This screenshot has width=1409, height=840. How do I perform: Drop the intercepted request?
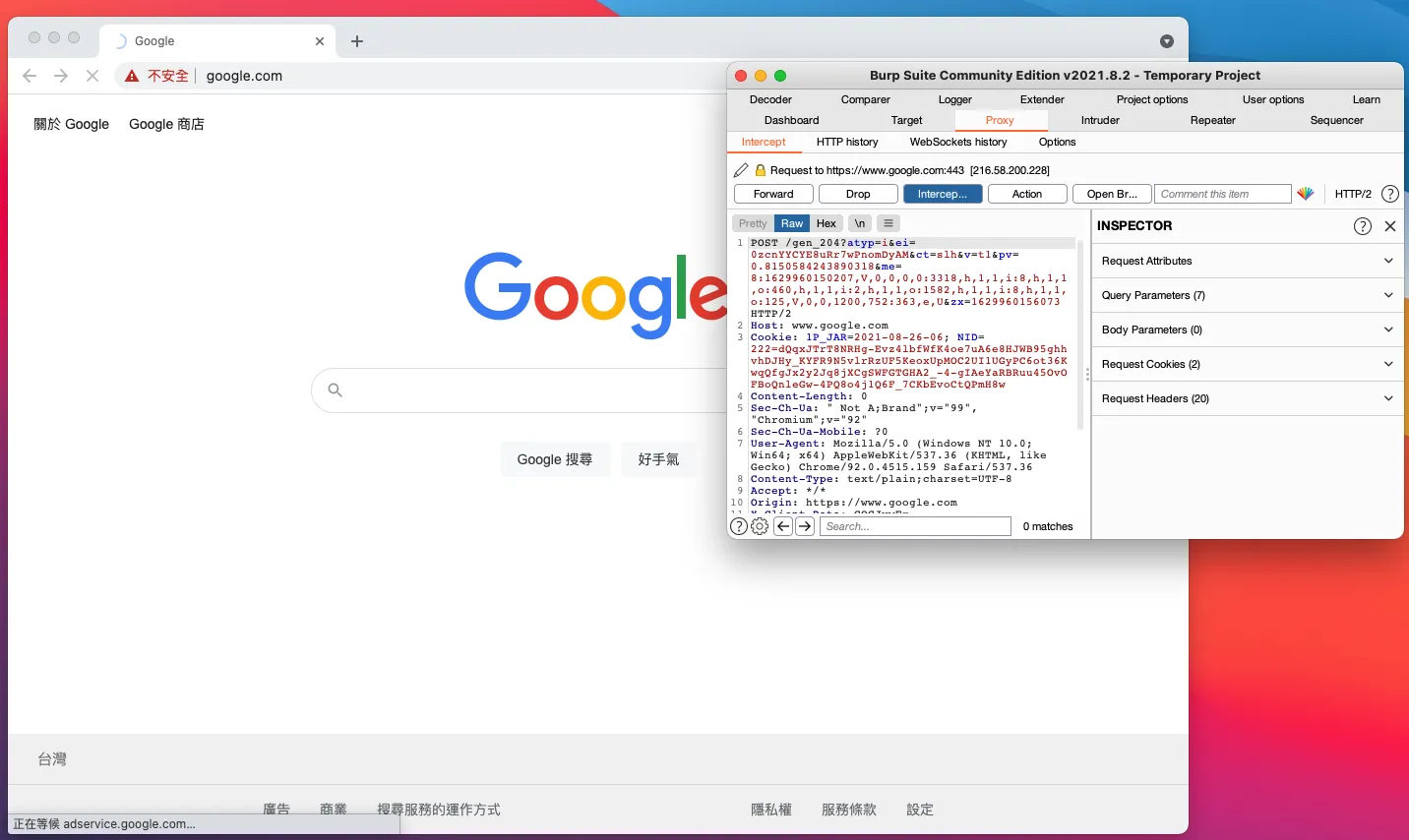point(858,194)
